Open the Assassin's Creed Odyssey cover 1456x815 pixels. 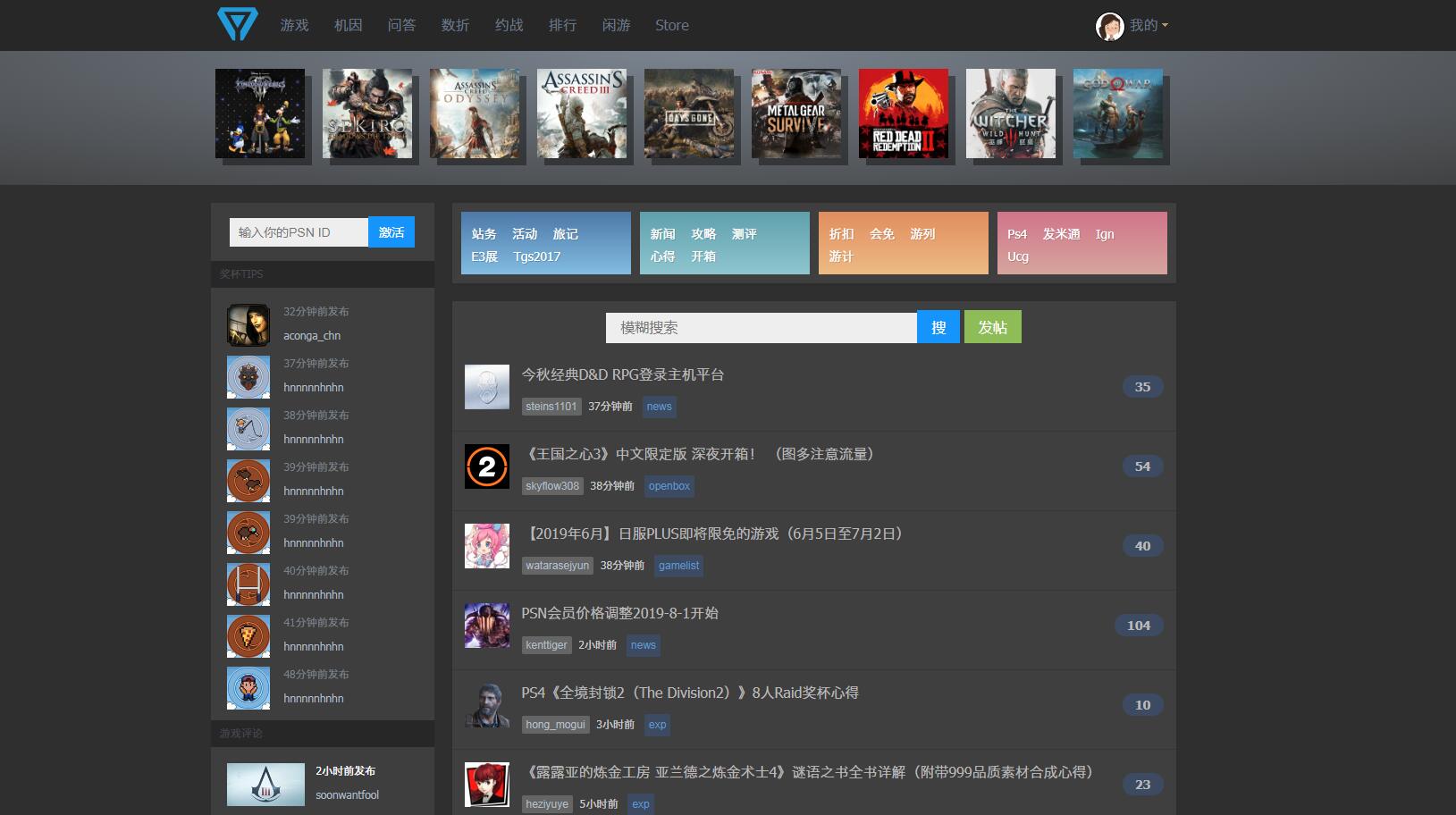click(475, 113)
